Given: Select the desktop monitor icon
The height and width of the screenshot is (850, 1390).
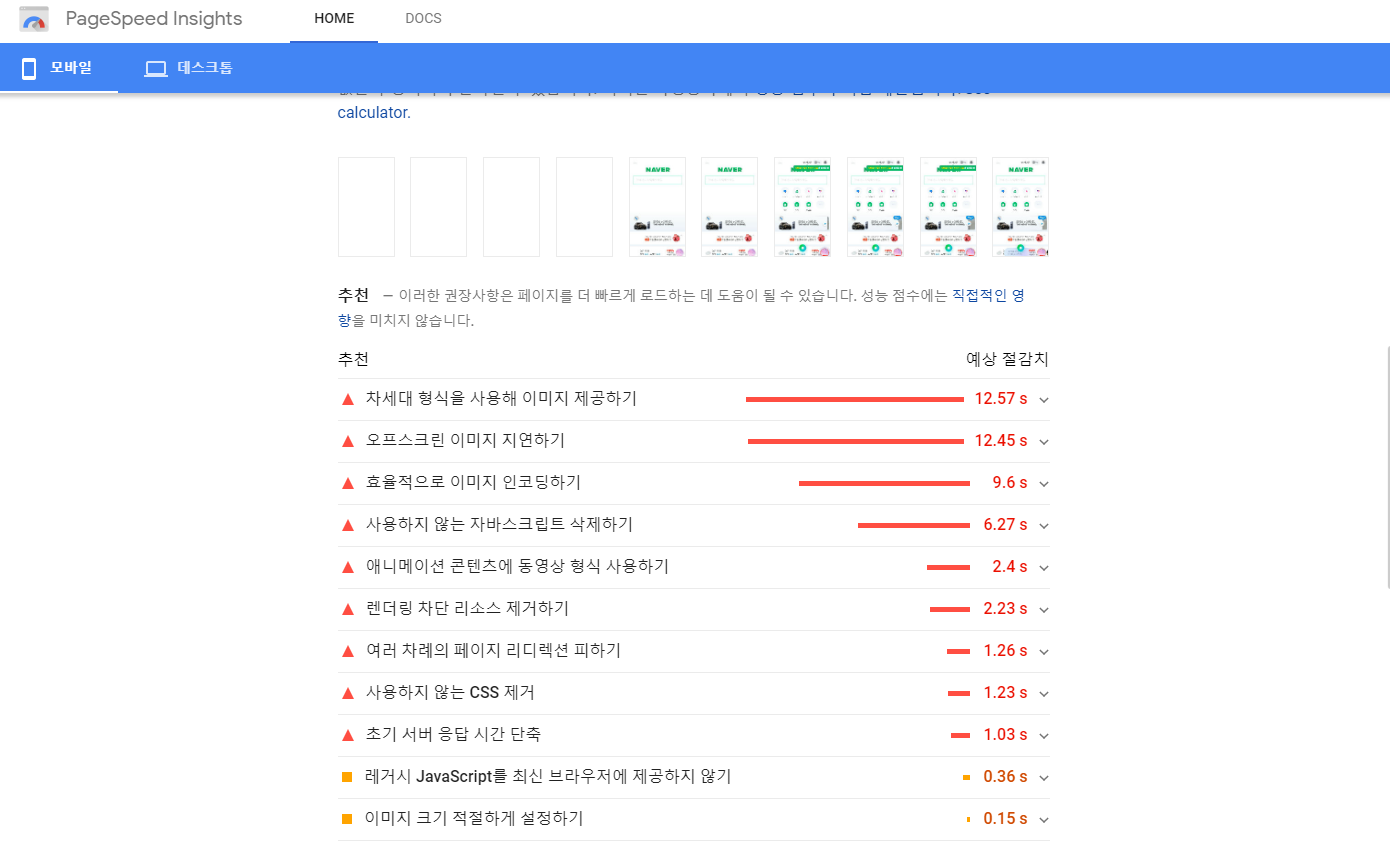Looking at the screenshot, I should click(156, 68).
